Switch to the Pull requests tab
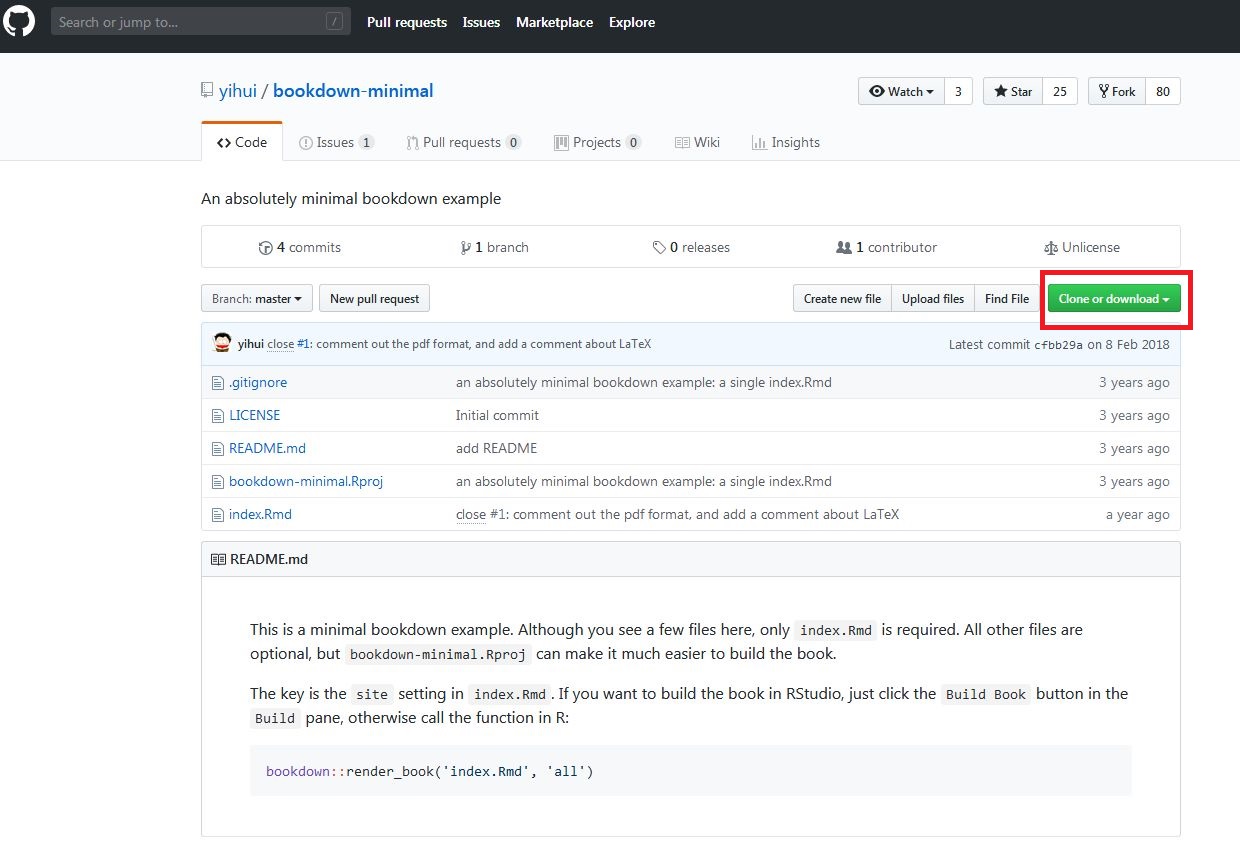This screenshot has height=853, width=1240. 463,142
